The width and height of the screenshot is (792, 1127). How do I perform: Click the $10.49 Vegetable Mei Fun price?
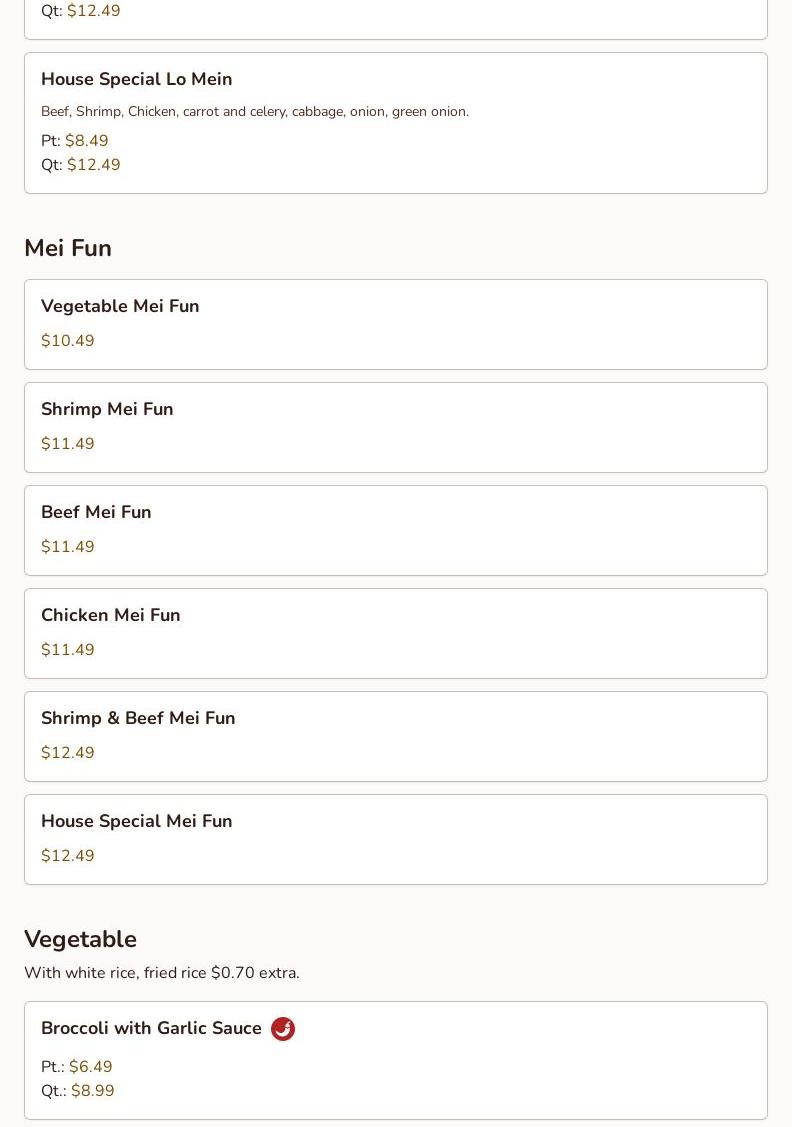pyautogui.click(x=68, y=341)
